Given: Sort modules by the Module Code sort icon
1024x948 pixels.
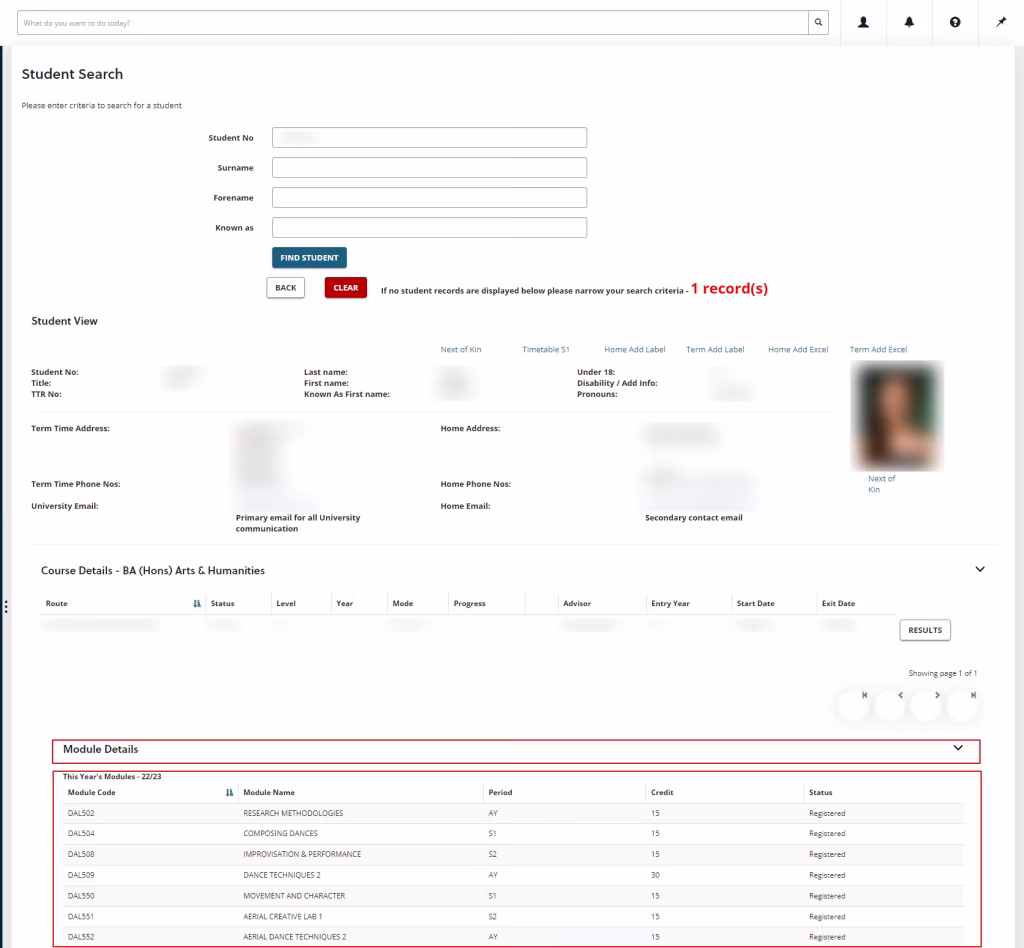Looking at the screenshot, I should [x=230, y=793].
